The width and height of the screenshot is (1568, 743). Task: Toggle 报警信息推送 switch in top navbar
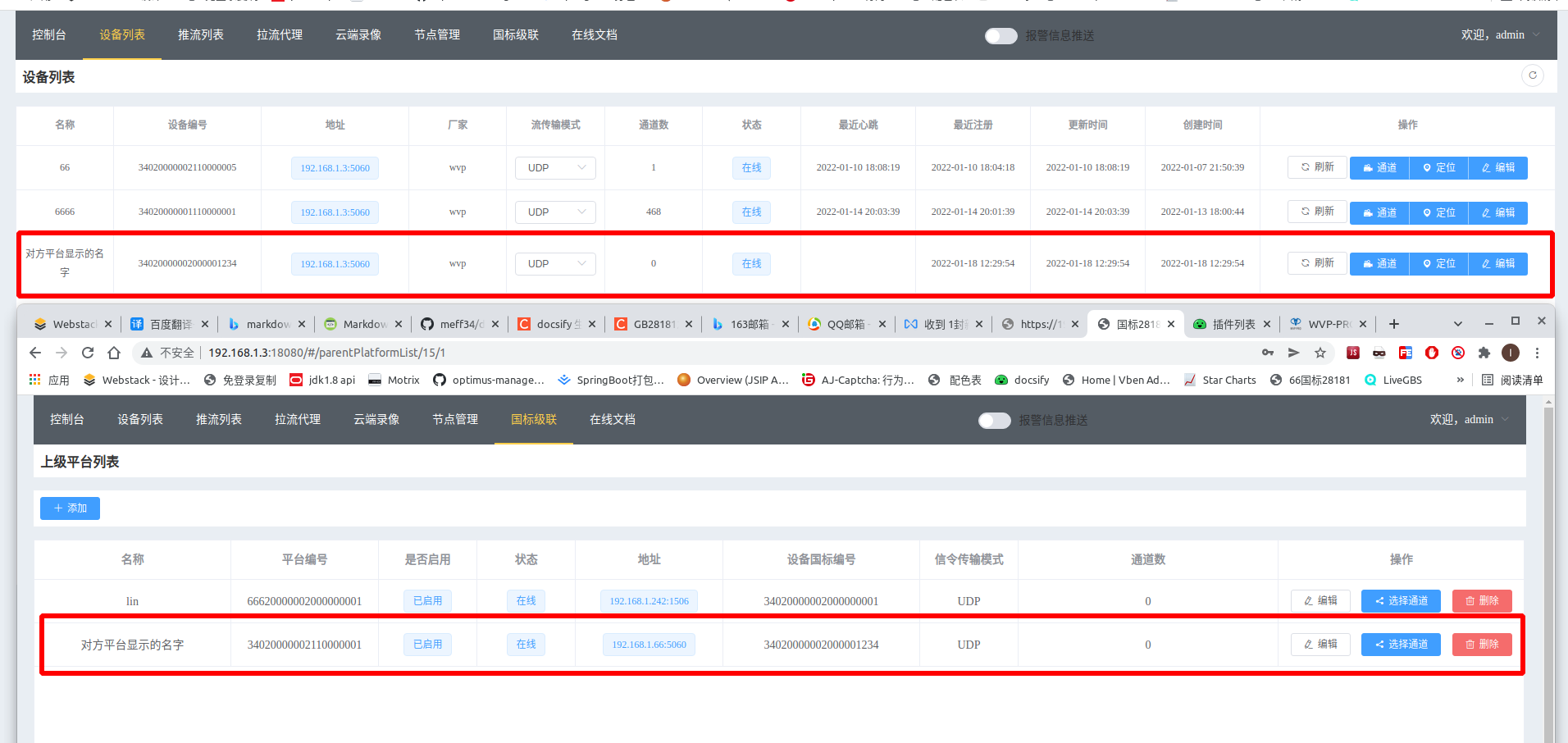(1001, 35)
